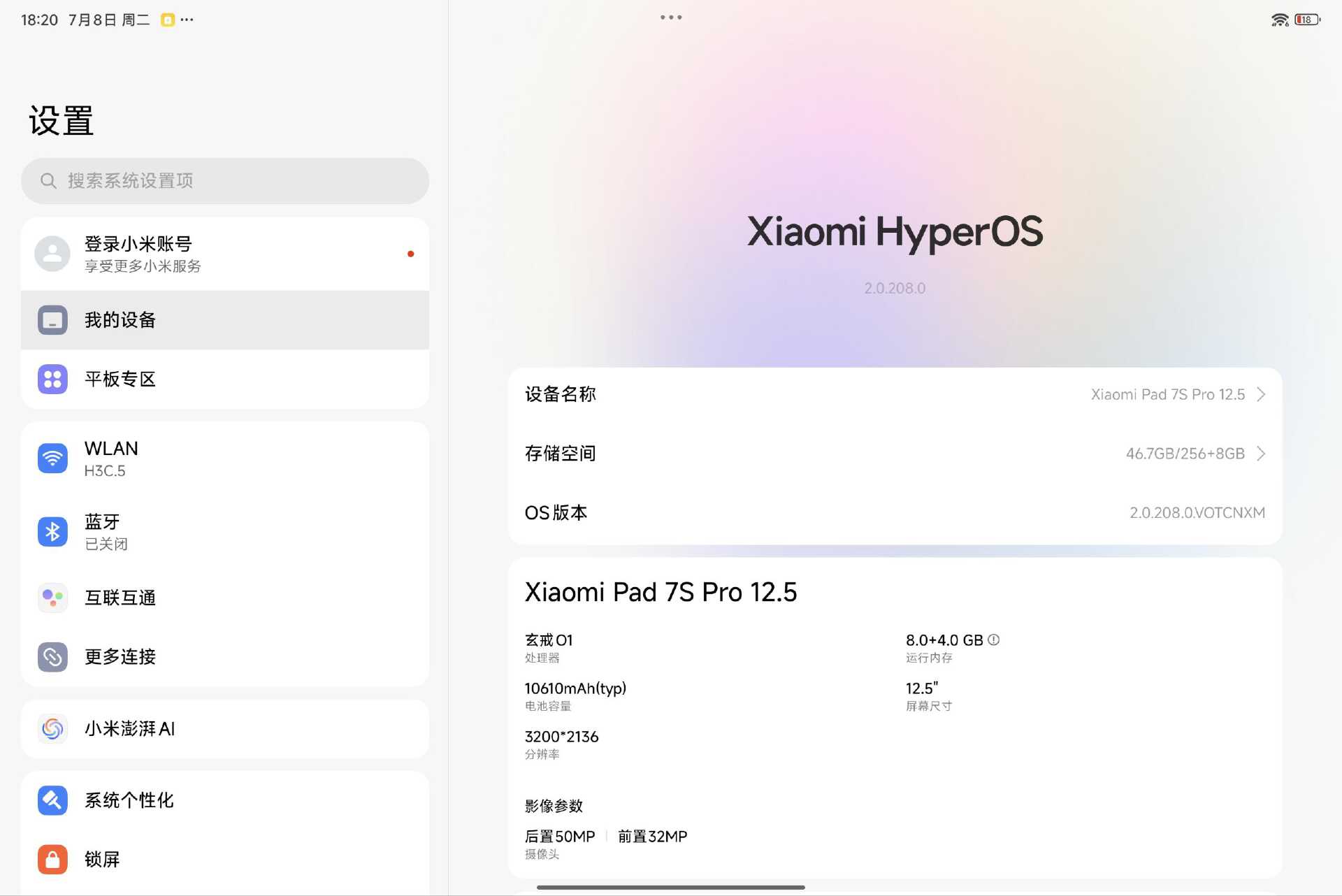Click the date 7月8日 周二
1342x896 pixels.
(x=109, y=20)
